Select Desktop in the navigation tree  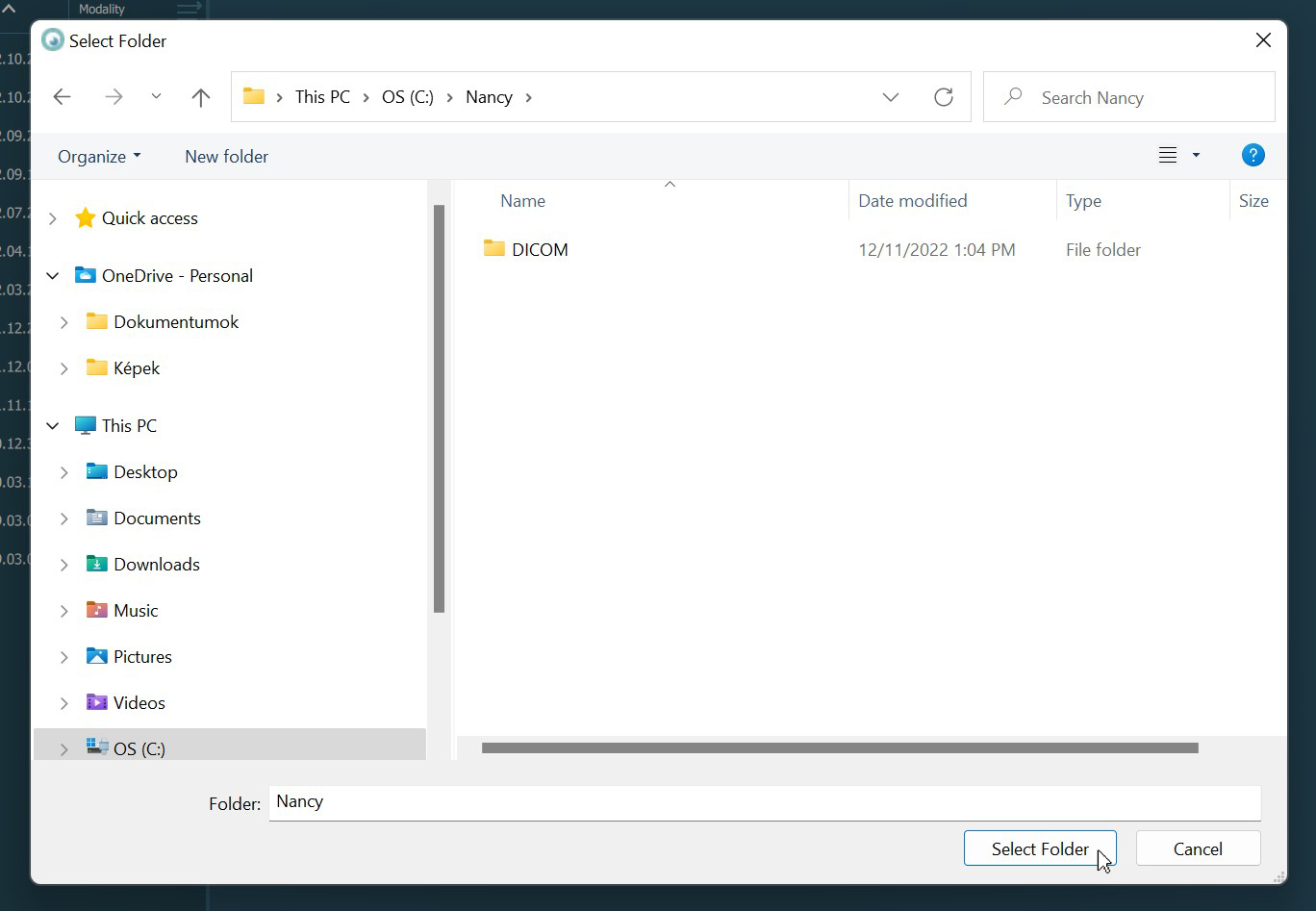pos(145,472)
